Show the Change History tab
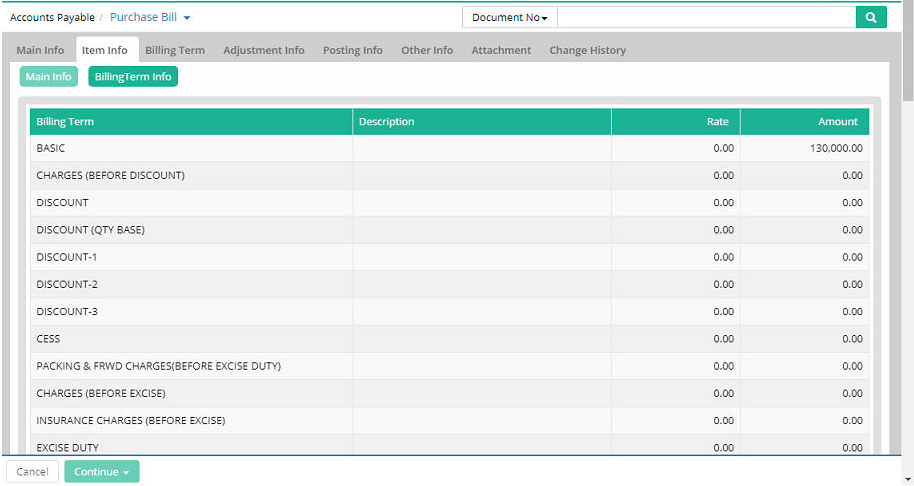 coord(587,50)
